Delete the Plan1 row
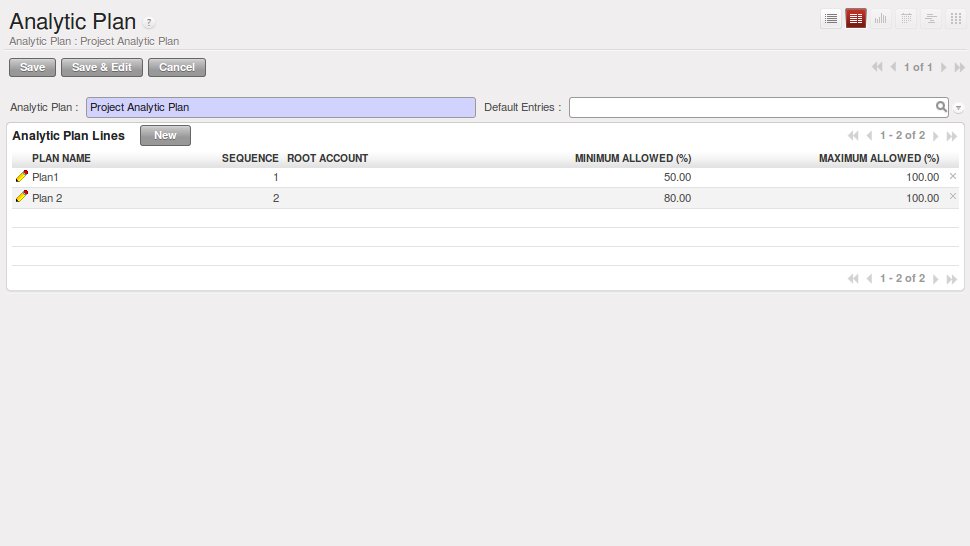Viewport: 970px width, 546px height. pos(952,176)
